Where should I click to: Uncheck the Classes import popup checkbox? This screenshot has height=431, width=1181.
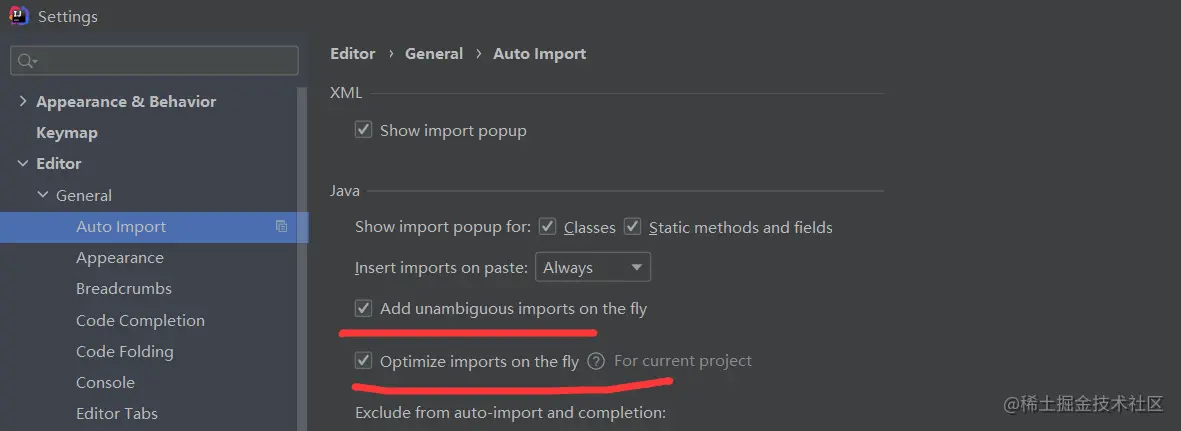547,227
